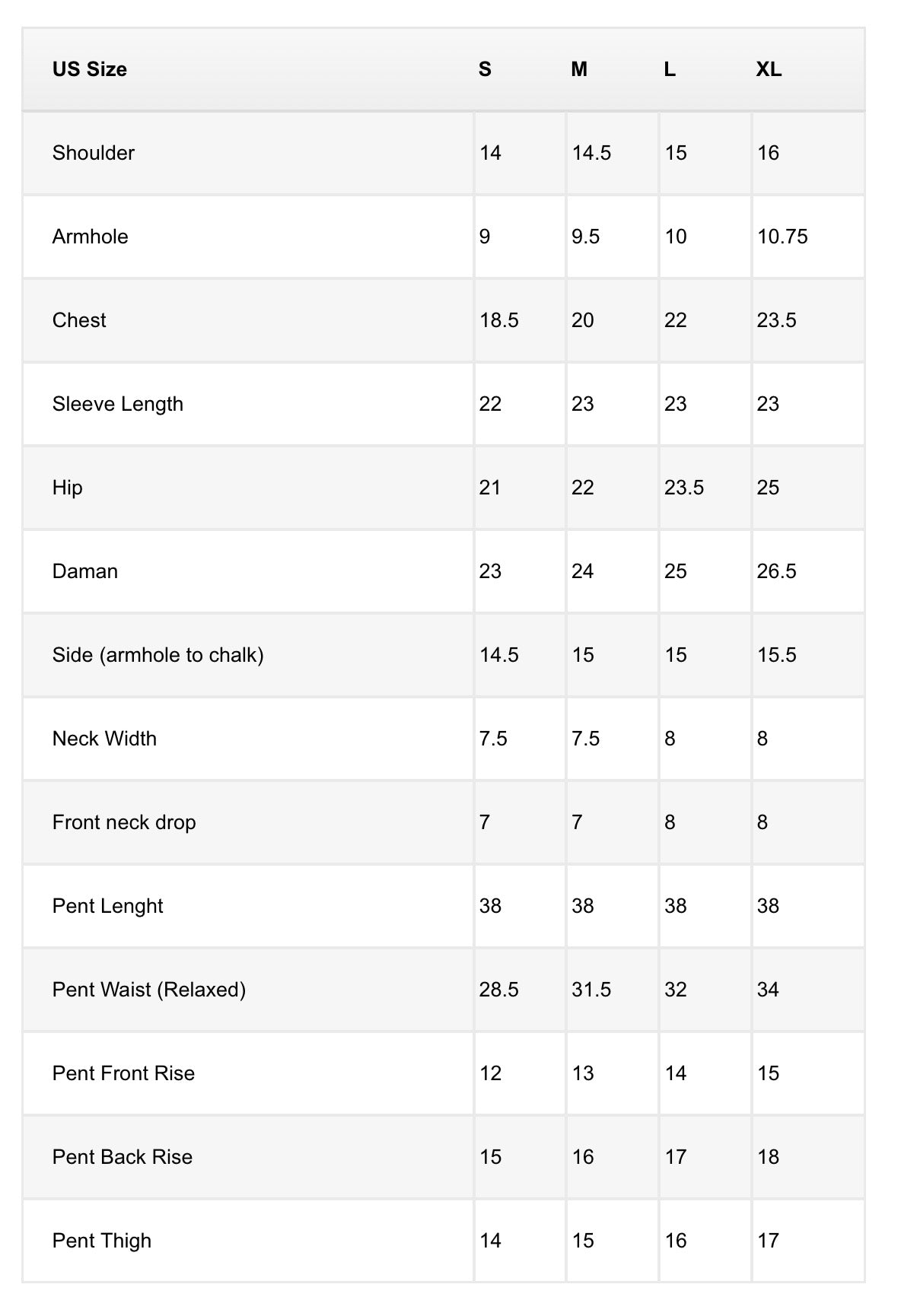The width and height of the screenshot is (901, 1316).
Task: Select the Neck Width row label
Action: (104, 739)
